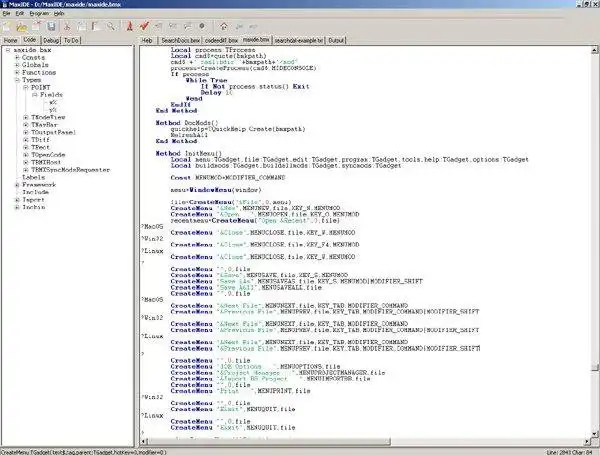Expand the TNavBar tree node

(x=26, y=125)
